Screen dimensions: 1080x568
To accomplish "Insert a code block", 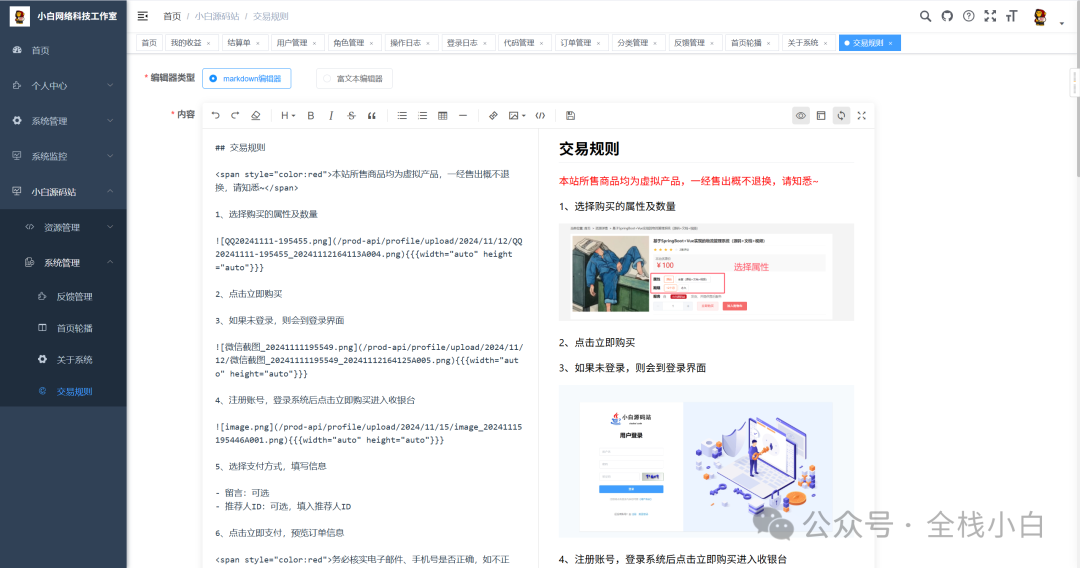I will [541, 116].
